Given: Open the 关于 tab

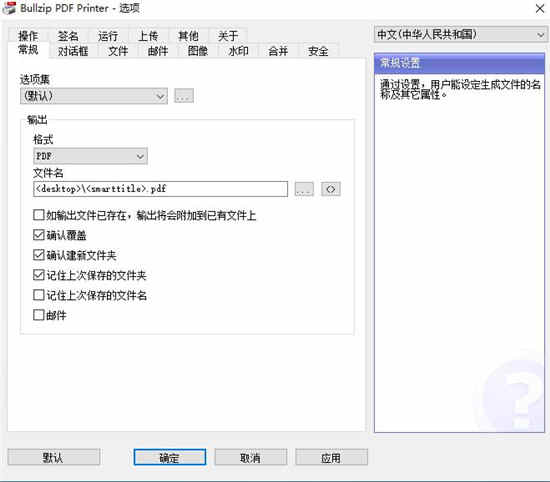Looking at the screenshot, I should [228, 35].
